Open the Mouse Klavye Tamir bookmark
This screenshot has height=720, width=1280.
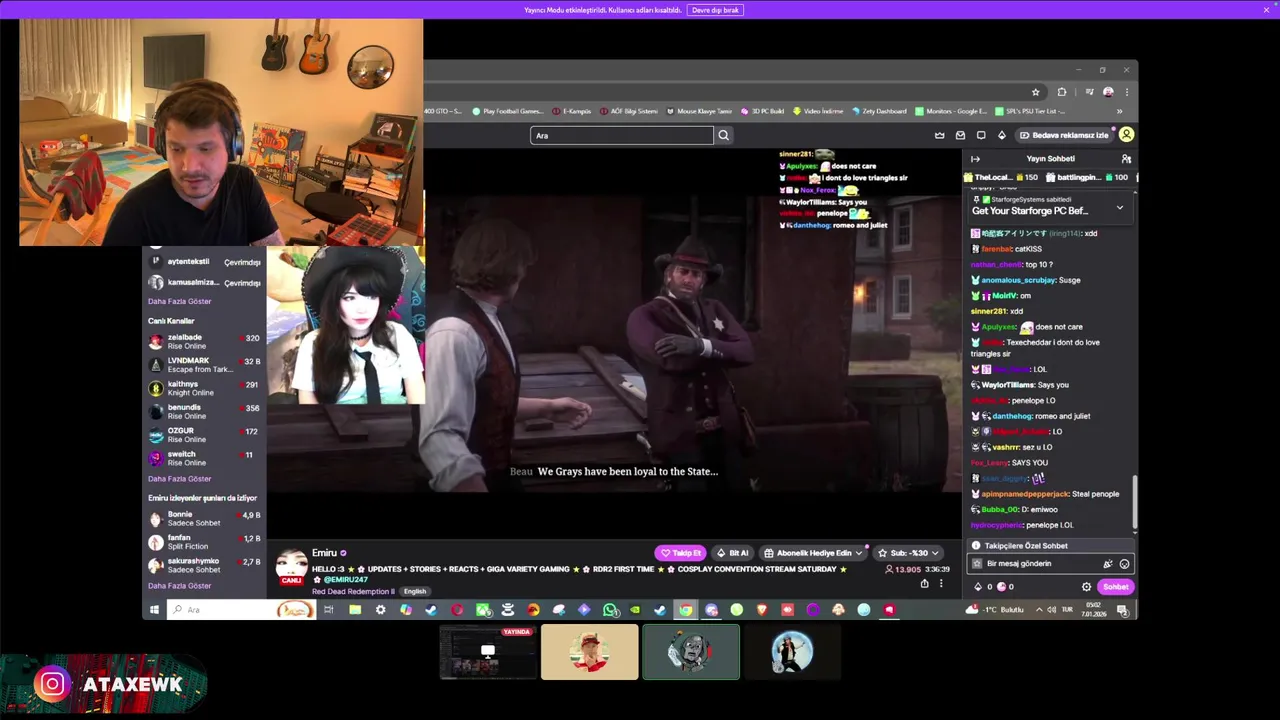(699, 111)
